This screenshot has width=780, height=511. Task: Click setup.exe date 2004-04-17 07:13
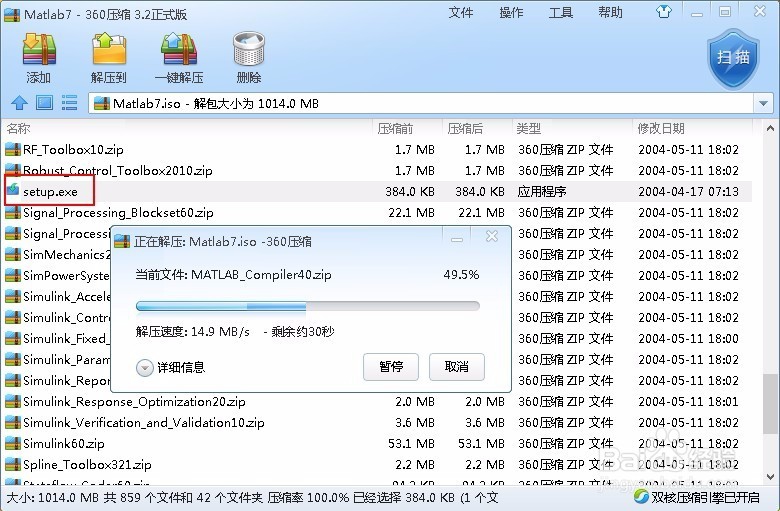688,192
